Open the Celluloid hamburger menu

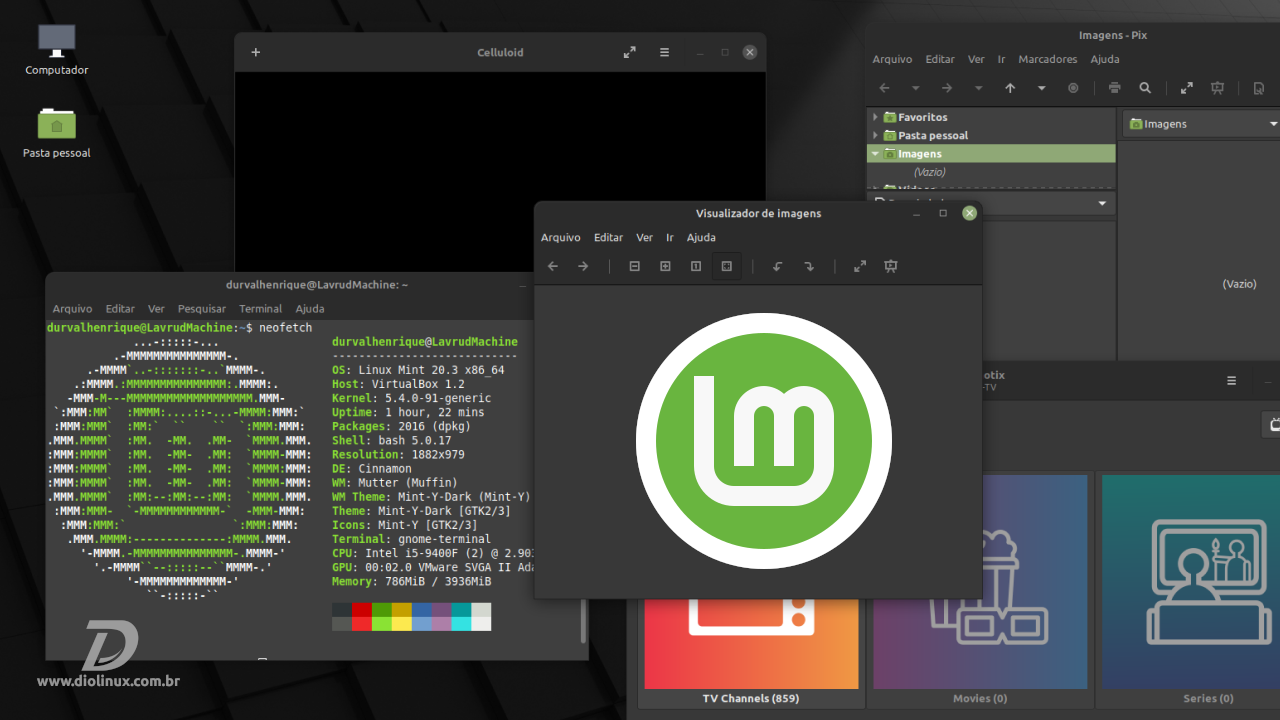[664, 52]
